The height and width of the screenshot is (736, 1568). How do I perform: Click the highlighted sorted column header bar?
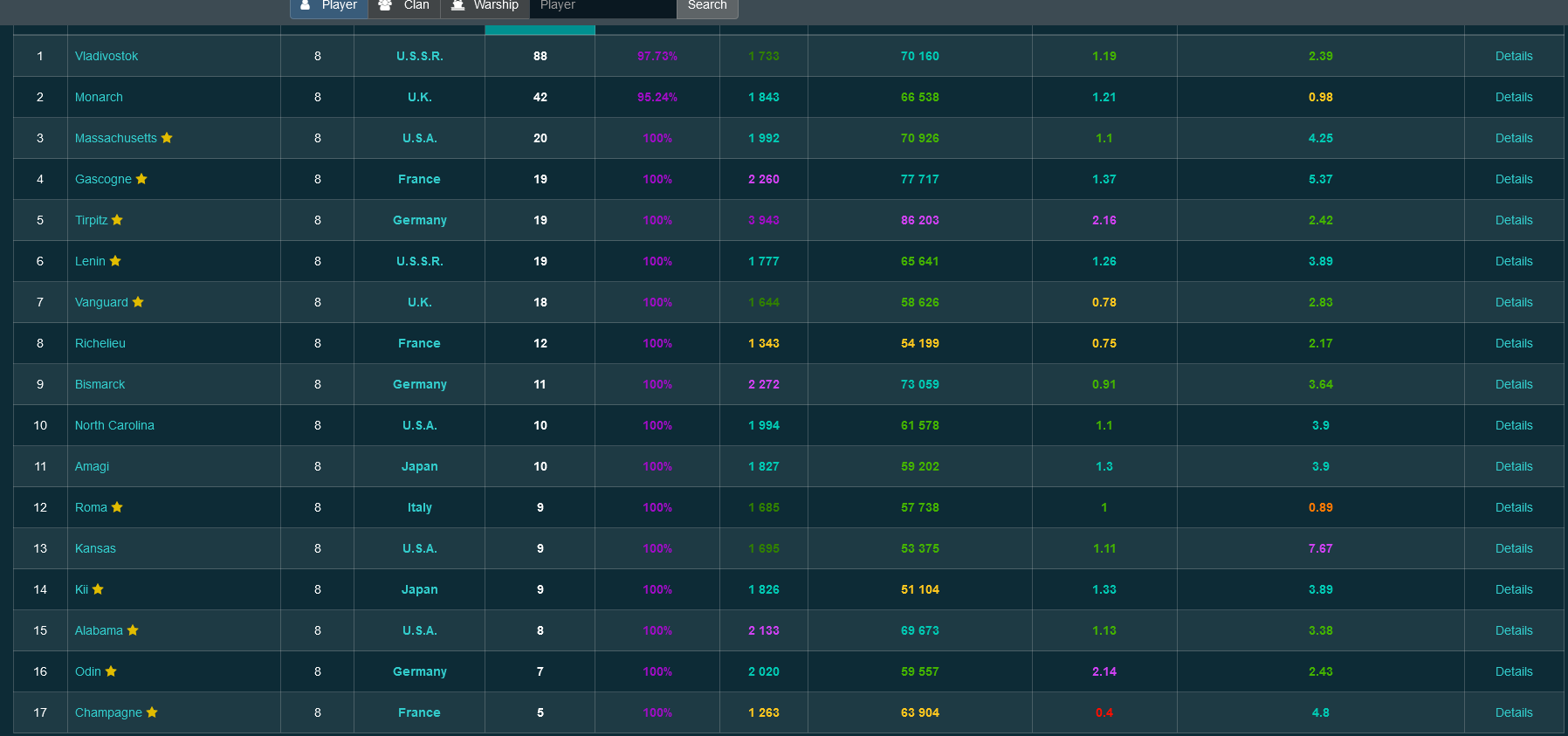coord(540,31)
